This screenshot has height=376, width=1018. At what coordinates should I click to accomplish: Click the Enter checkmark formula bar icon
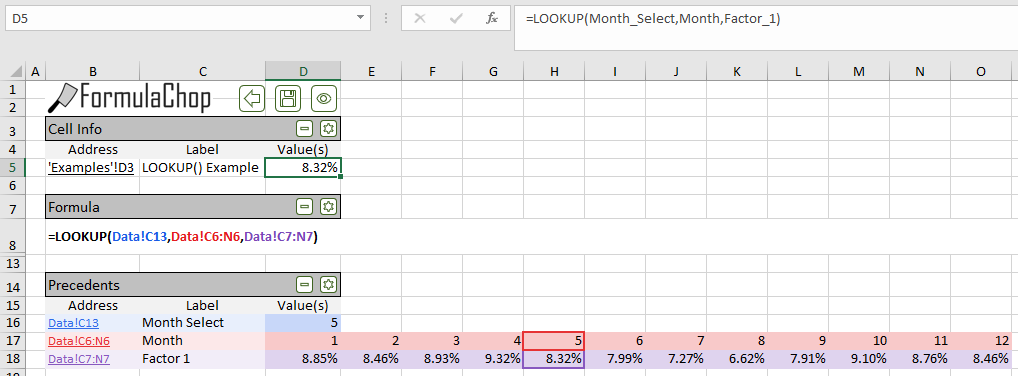tap(456, 18)
